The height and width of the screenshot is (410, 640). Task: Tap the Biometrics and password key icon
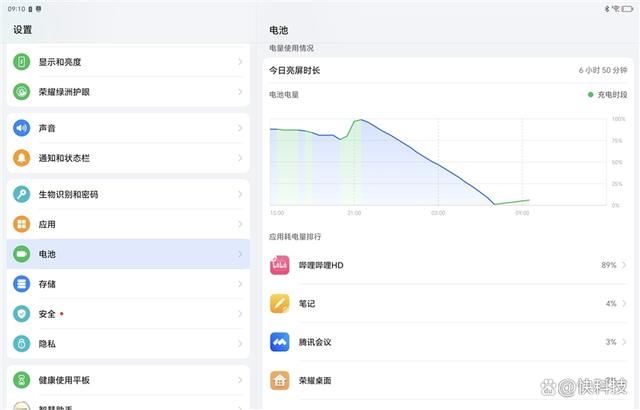(21, 194)
